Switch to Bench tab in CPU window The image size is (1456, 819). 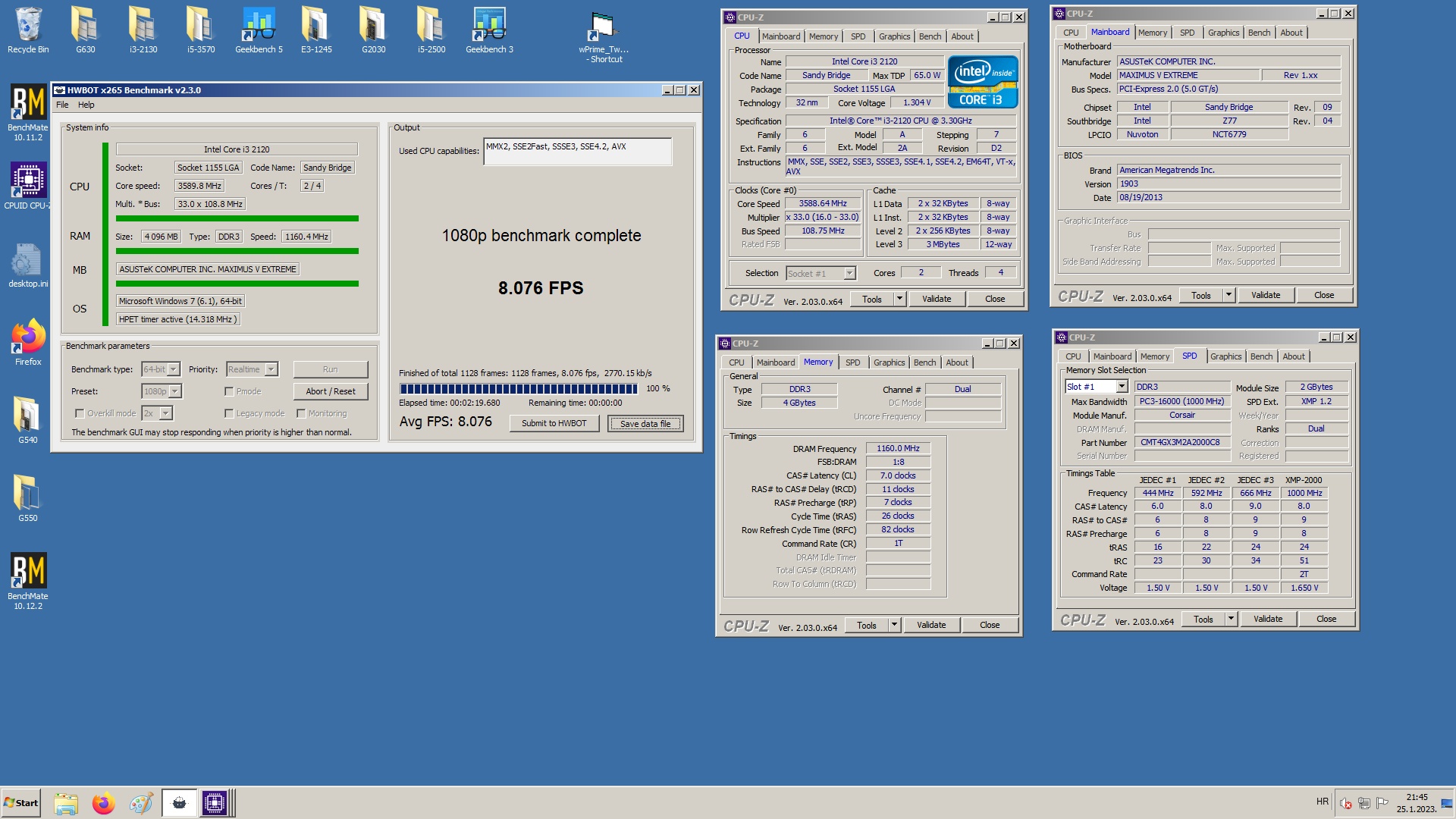coord(930,36)
